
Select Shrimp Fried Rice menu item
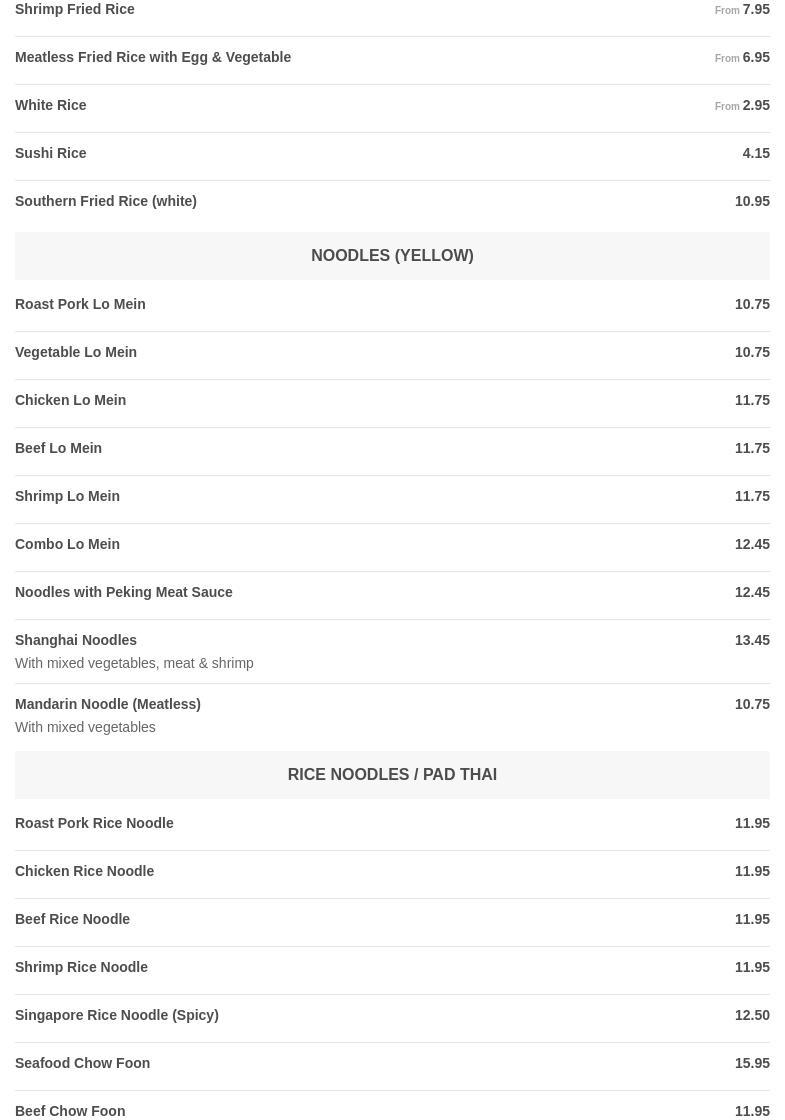(75, 10)
